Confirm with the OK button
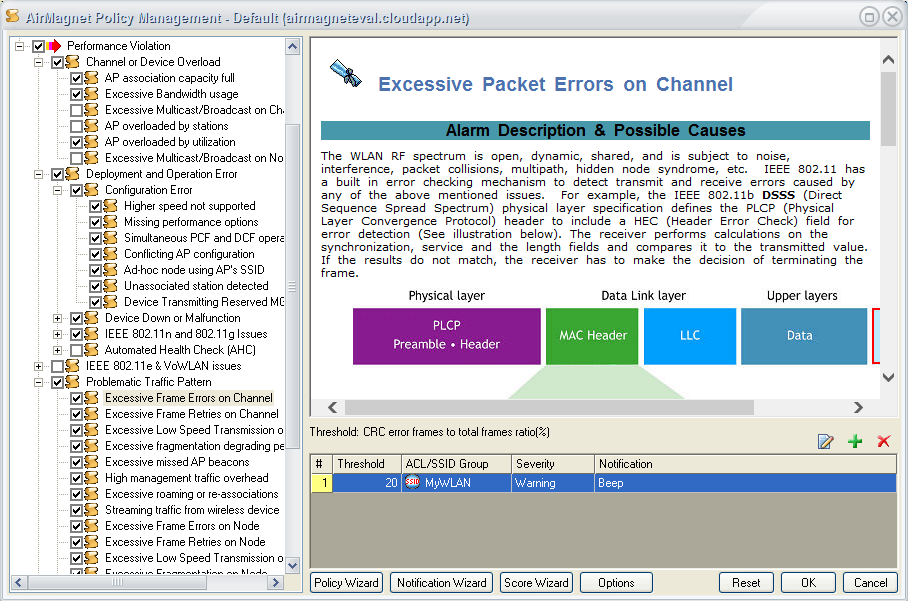 click(x=808, y=582)
